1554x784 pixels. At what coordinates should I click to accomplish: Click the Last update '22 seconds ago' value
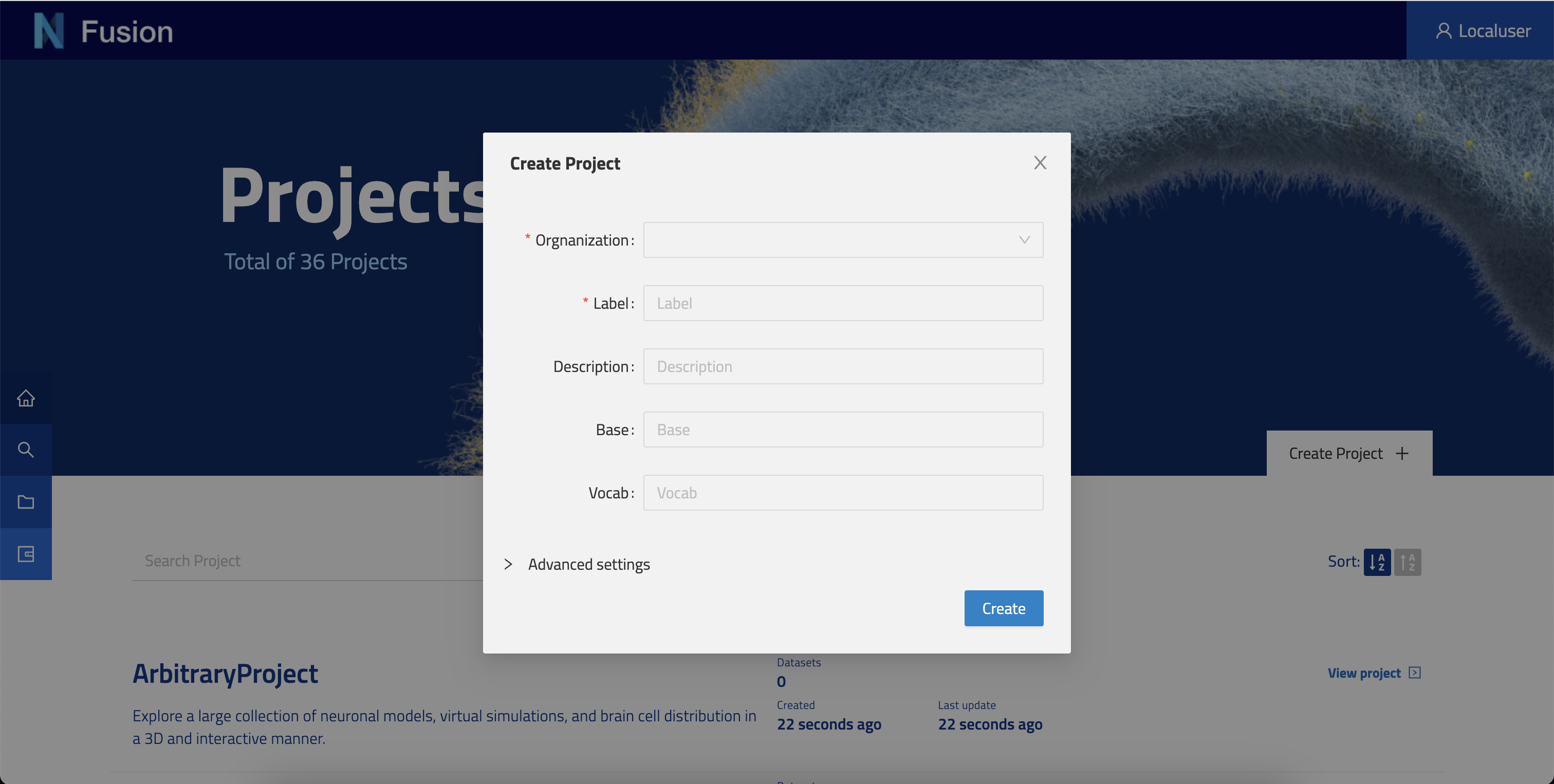990,724
